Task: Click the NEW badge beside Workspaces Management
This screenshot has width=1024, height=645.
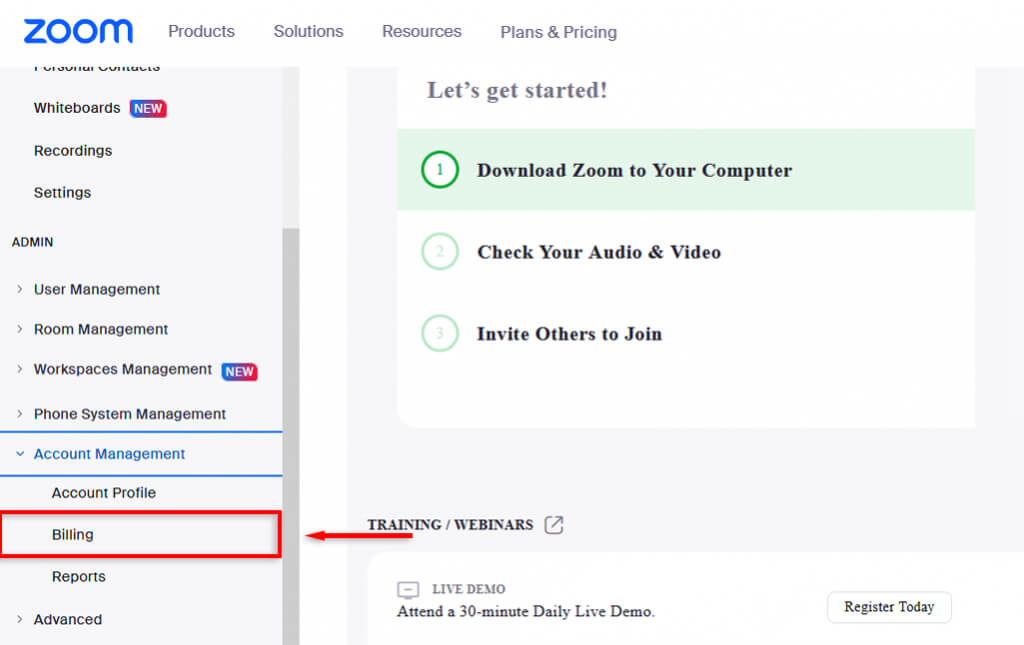Action: pyautogui.click(x=239, y=371)
